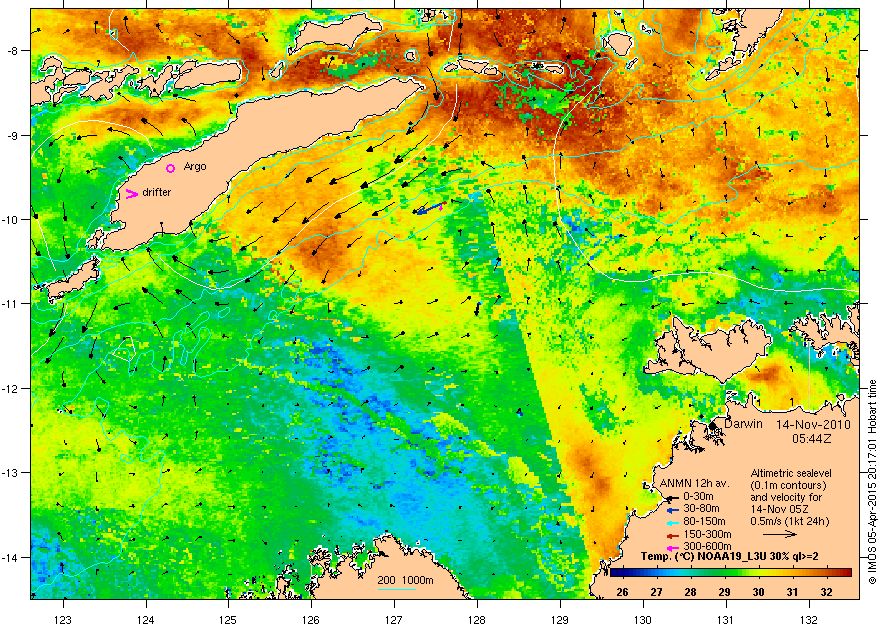Click the cyan 80-150m legend arrow
The width and height of the screenshot is (880, 630).
click(x=672, y=523)
